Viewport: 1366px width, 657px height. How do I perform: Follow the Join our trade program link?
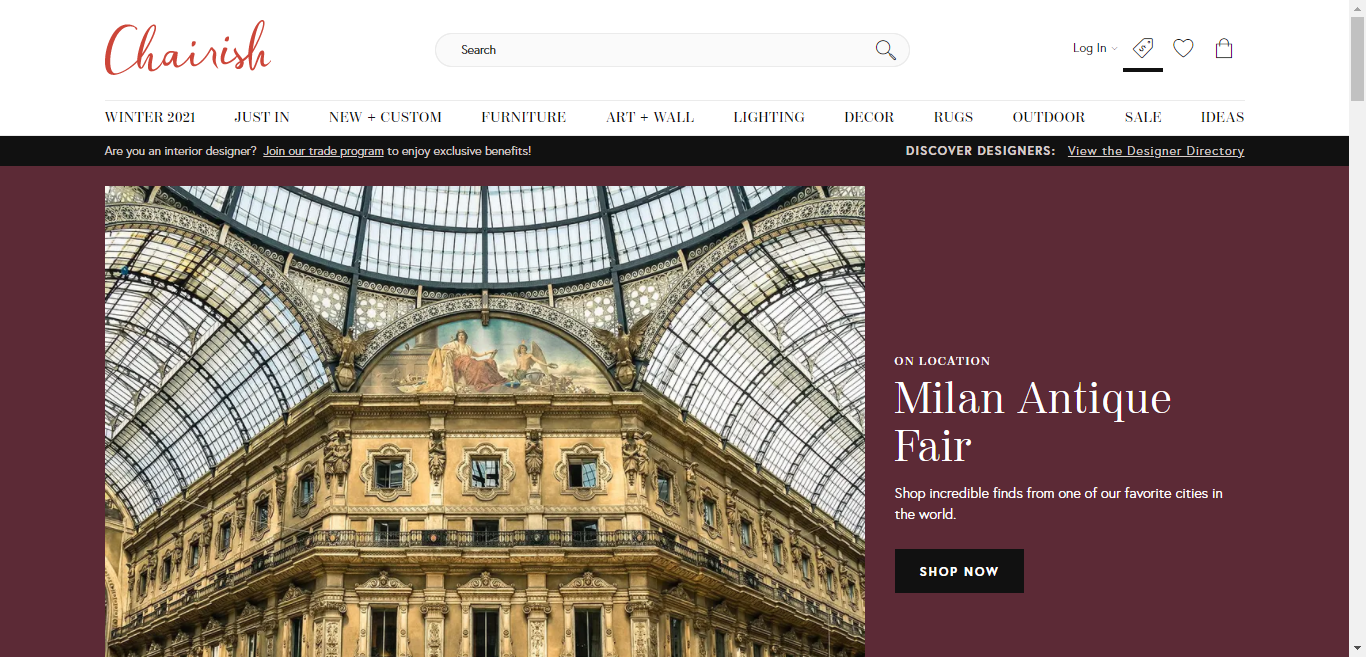323,151
